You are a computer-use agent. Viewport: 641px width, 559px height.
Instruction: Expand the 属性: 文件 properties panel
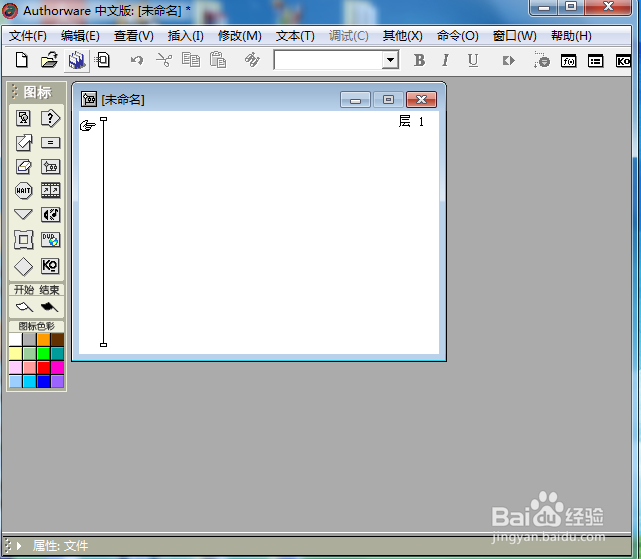[x=19, y=546]
